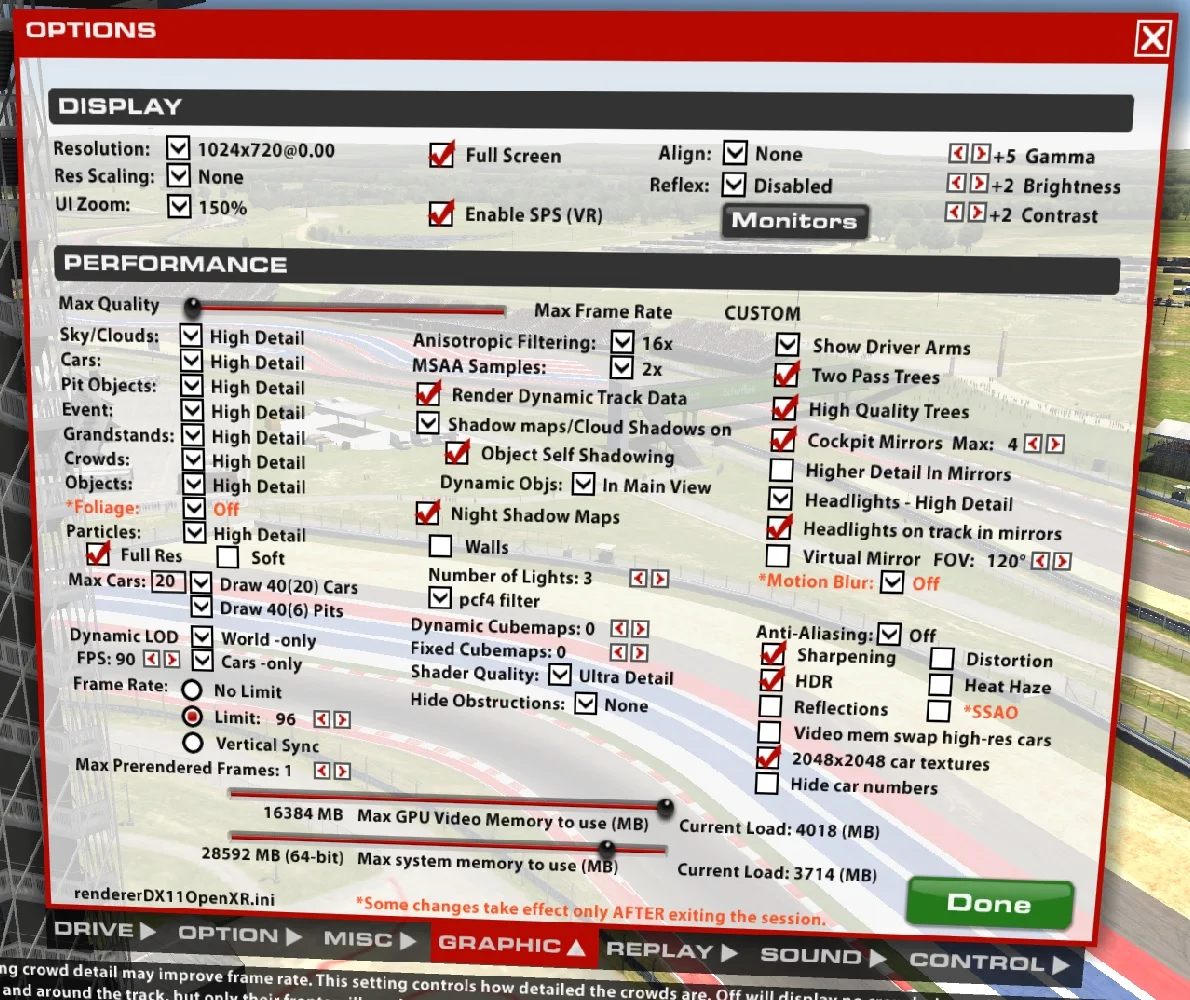
Task: Open UI Zoom dropdown
Action: tap(179, 206)
